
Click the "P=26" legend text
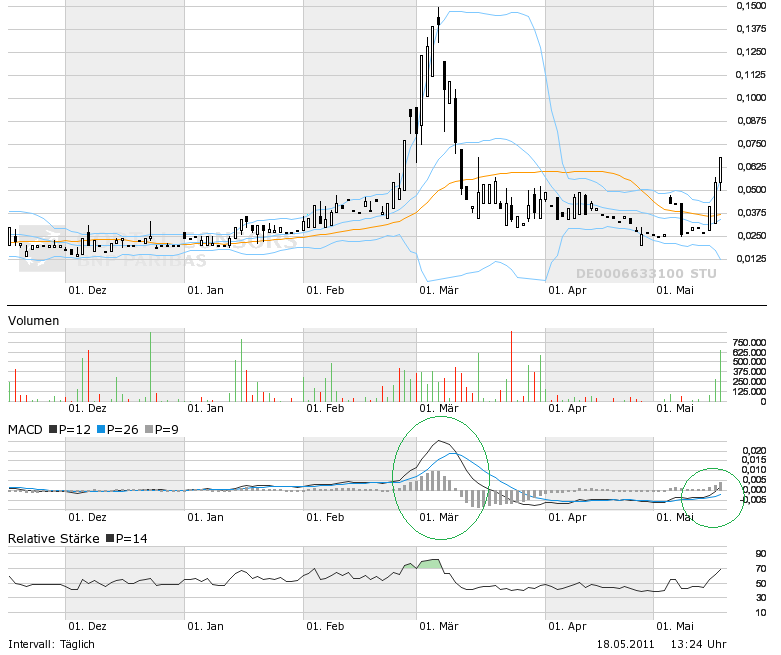pyautogui.click(x=123, y=429)
